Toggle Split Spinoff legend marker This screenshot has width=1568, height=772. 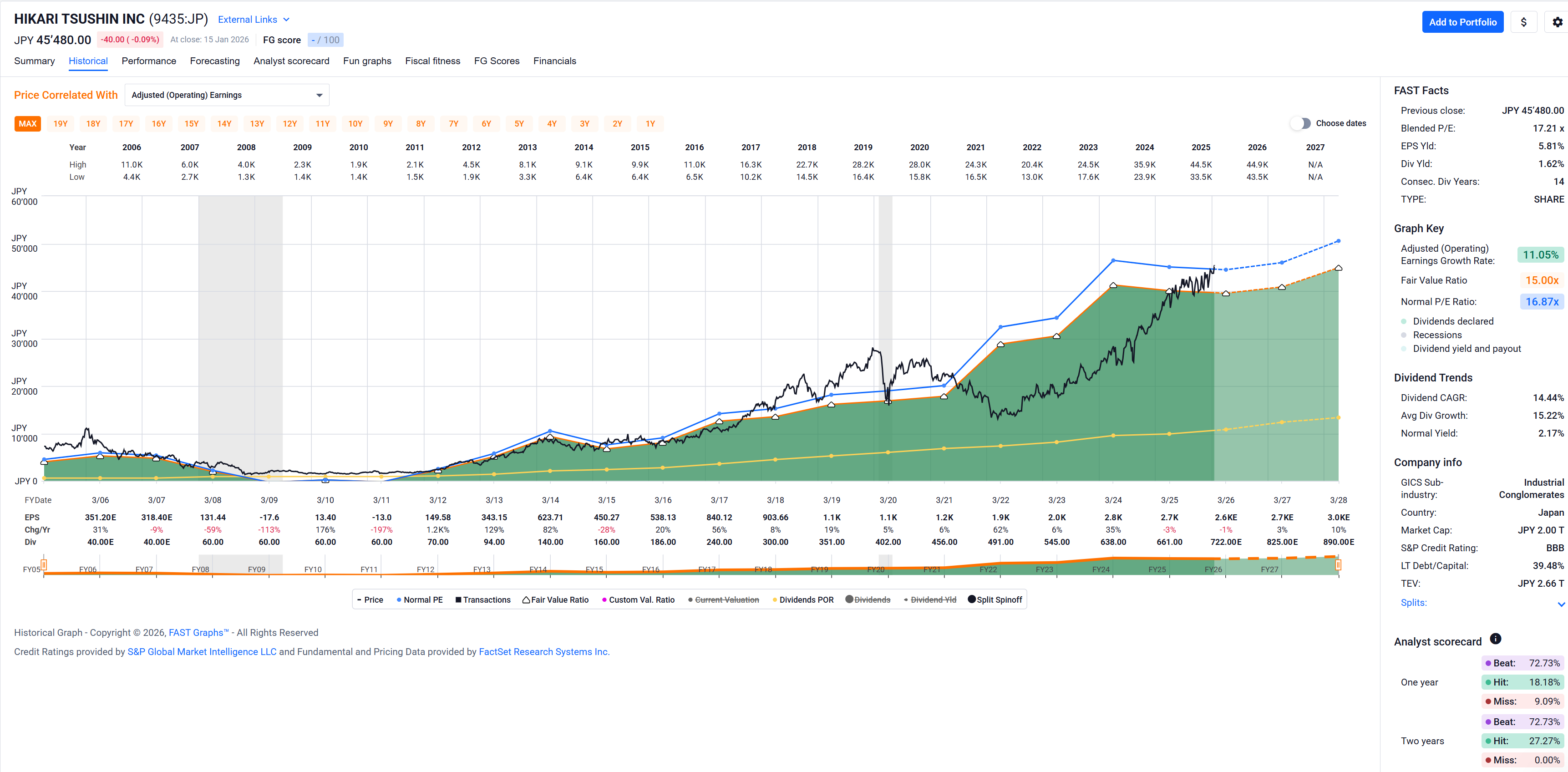pyautogui.click(x=971, y=599)
